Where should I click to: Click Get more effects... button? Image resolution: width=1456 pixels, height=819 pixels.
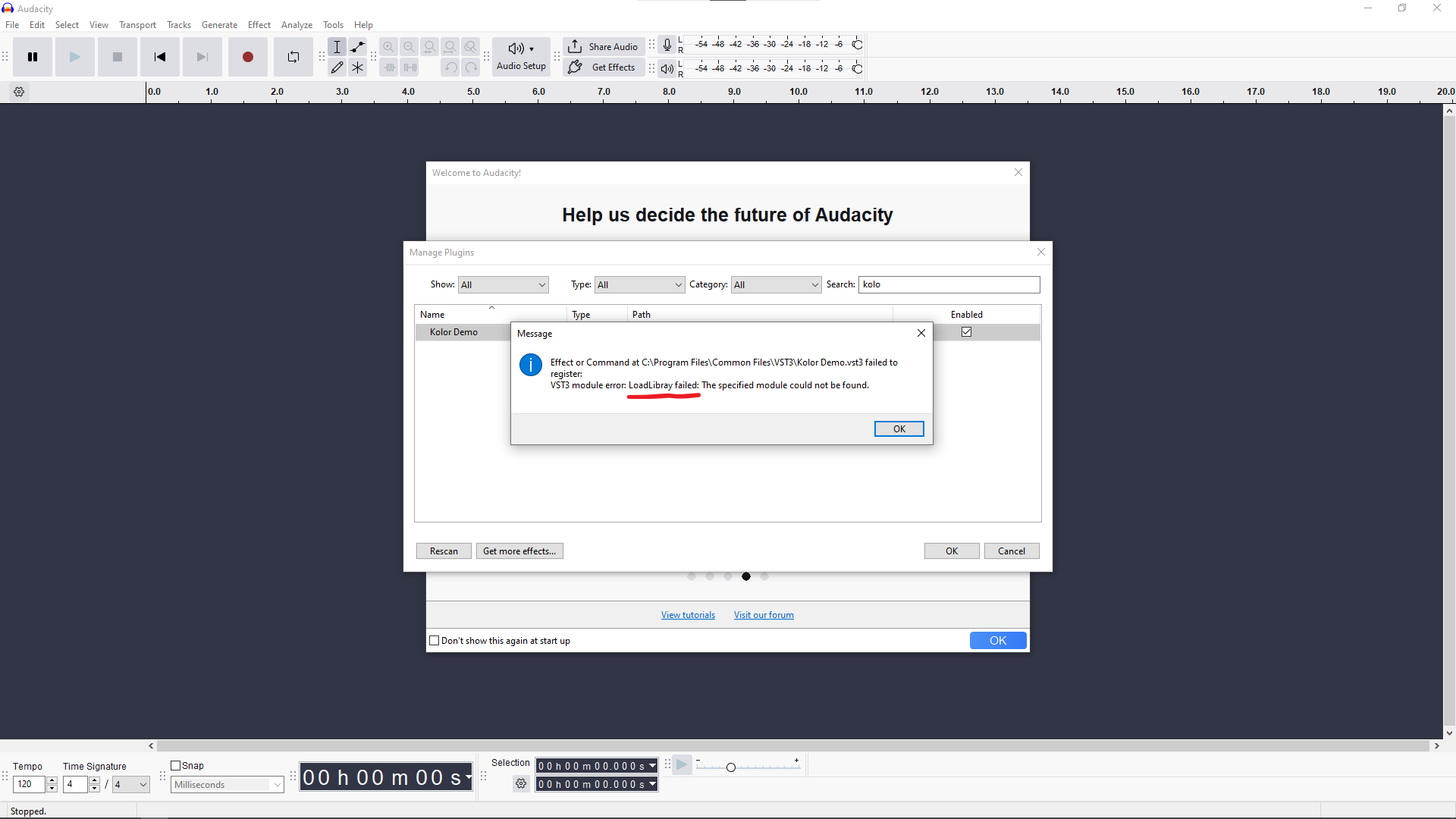519,551
